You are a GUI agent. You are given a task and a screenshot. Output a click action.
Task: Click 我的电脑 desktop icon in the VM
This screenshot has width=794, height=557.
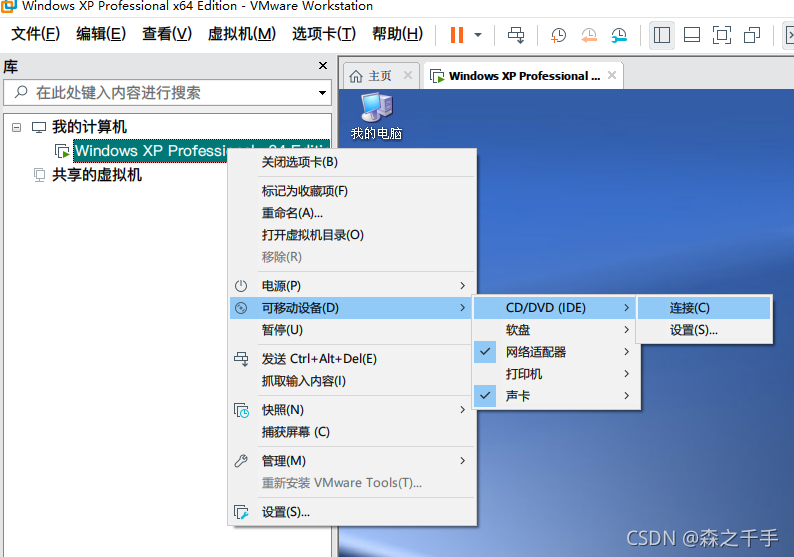pyautogui.click(x=376, y=116)
